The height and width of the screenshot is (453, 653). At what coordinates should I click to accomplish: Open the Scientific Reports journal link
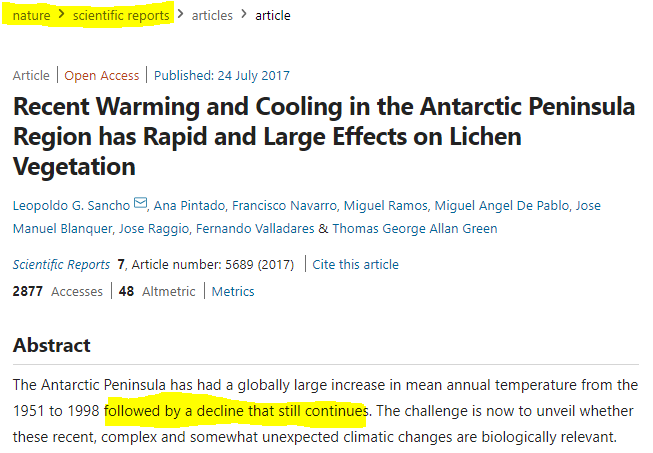coord(61,265)
